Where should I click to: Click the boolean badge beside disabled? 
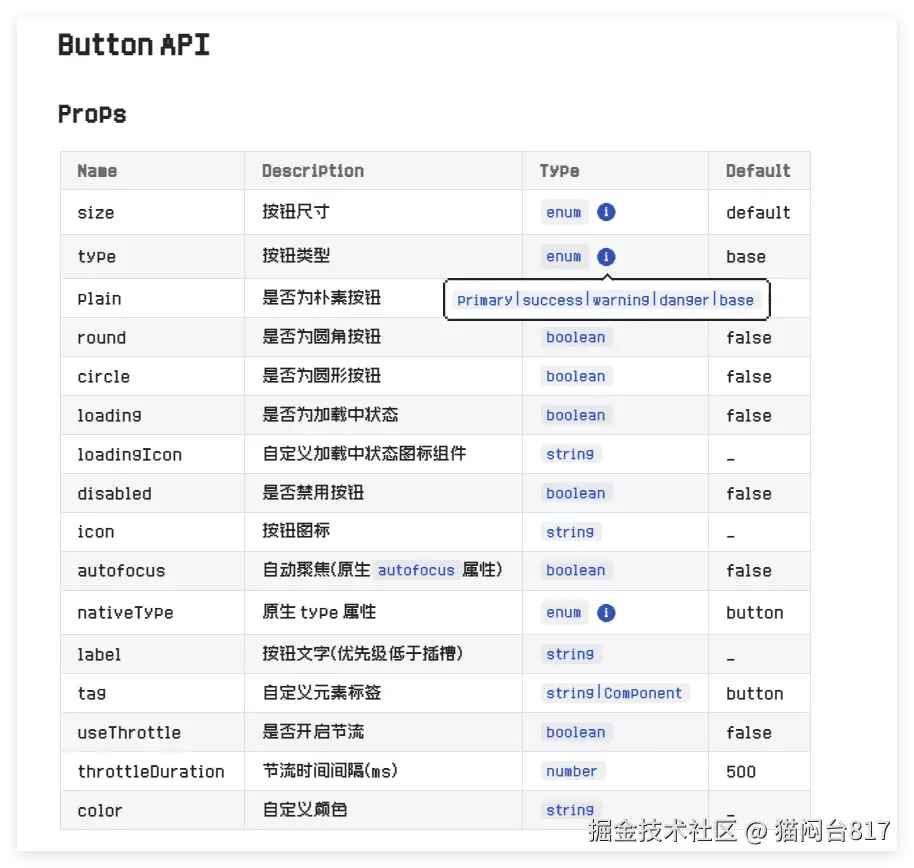click(575, 493)
